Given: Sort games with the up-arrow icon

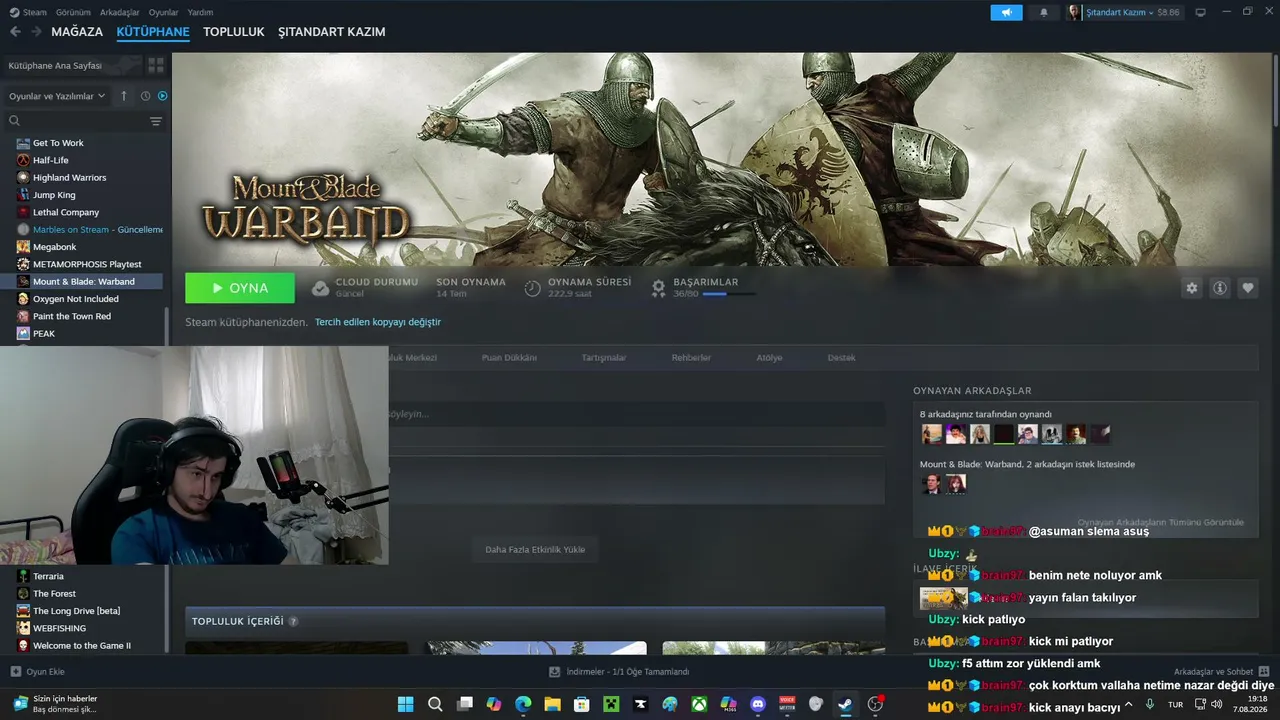Looking at the screenshot, I should pos(124,96).
